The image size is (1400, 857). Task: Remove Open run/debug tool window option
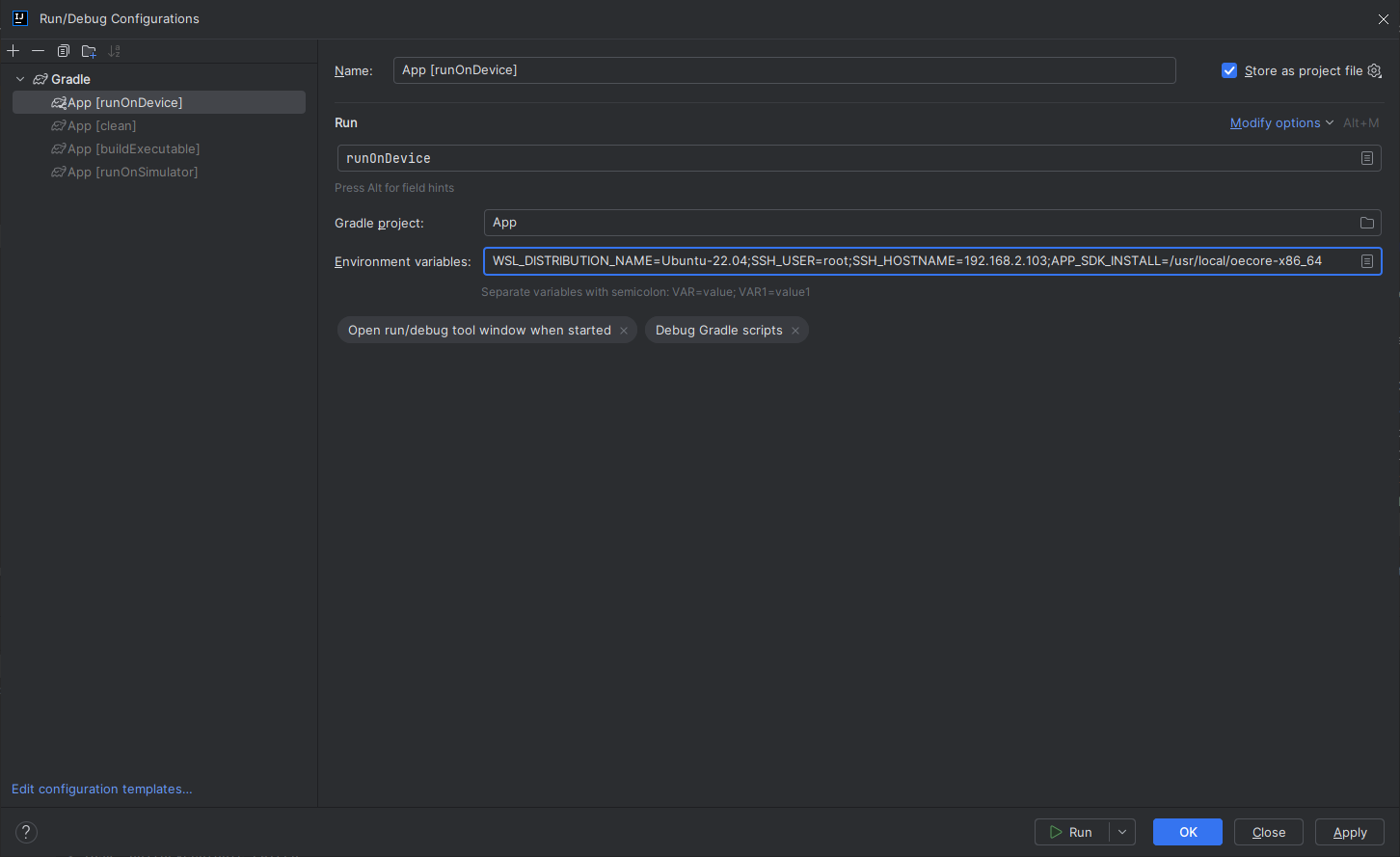pyautogui.click(x=624, y=331)
